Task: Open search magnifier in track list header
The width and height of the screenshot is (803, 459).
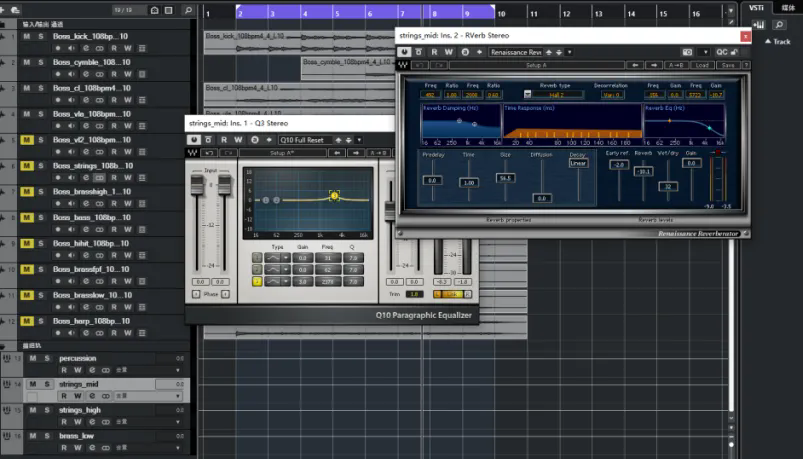Action: click(x=188, y=10)
